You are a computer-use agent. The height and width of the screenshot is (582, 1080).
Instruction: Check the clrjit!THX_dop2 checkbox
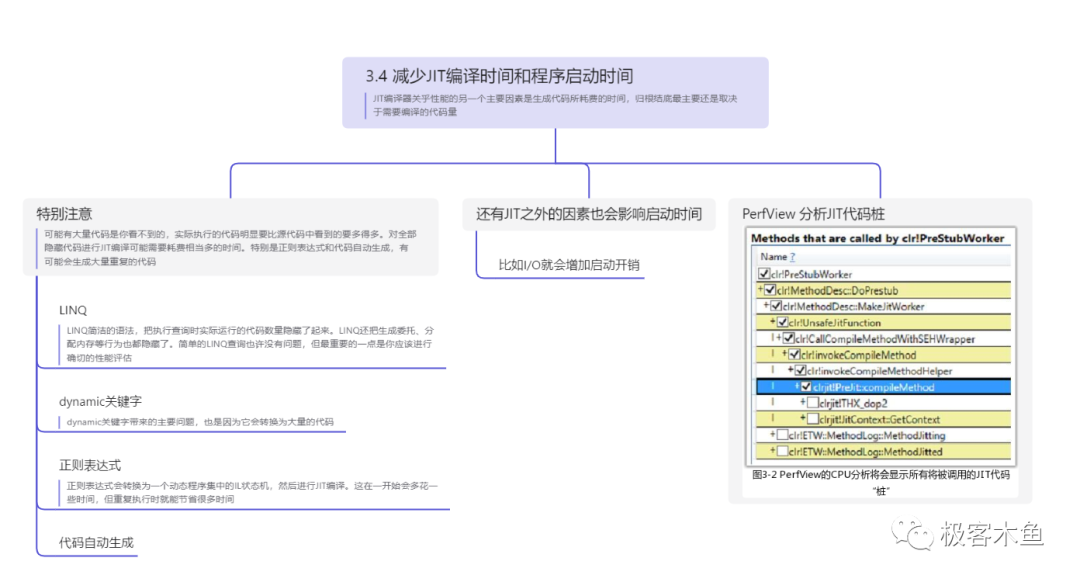(x=813, y=403)
